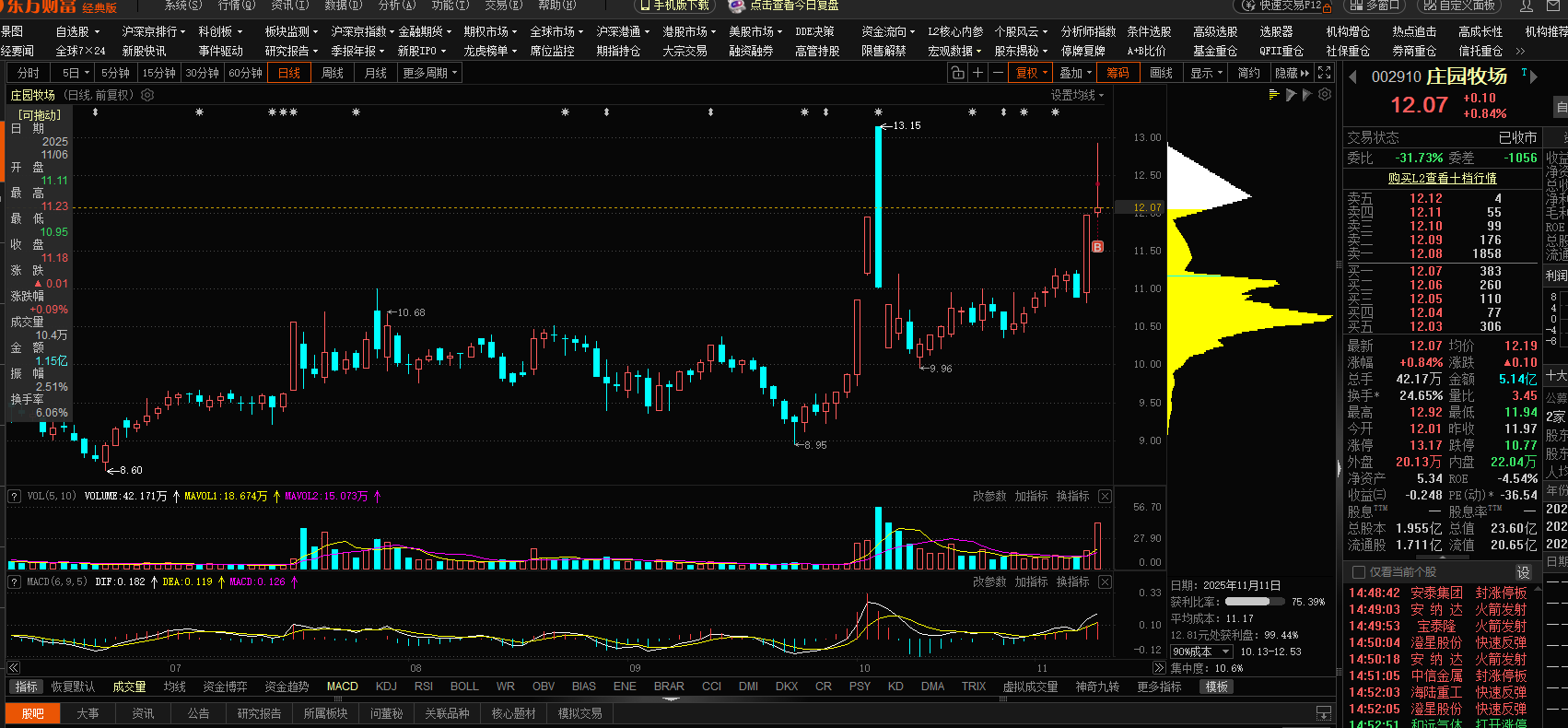This screenshot has height=728, width=1568.
Task: Click 模板 template button
Action: [x=1216, y=687]
